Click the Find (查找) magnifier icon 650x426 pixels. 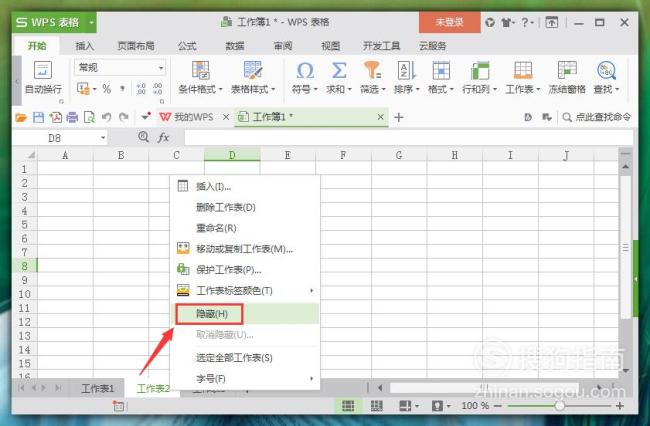point(606,70)
